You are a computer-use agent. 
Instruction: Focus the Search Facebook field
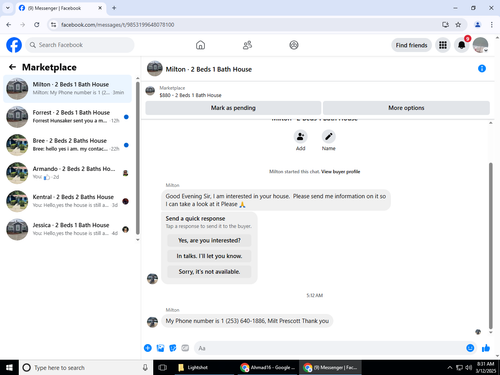80,45
